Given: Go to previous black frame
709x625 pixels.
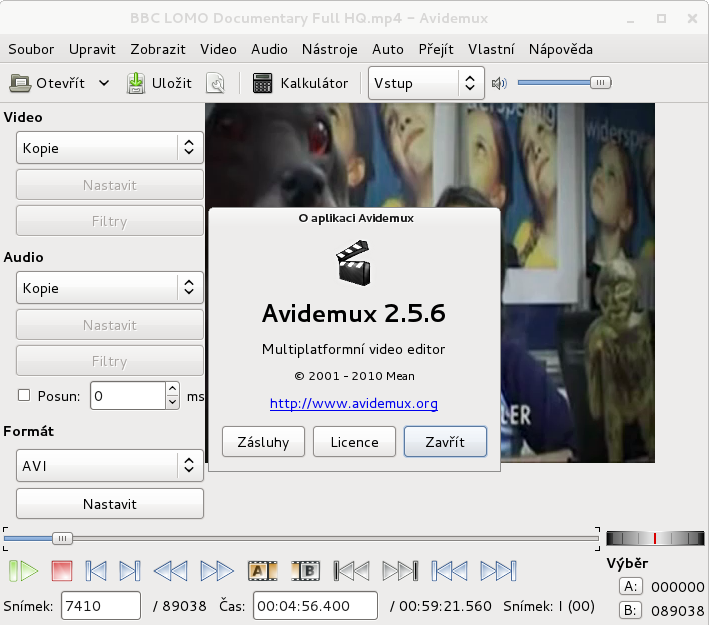Looking at the screenshot, I should (x=351, y=571).
